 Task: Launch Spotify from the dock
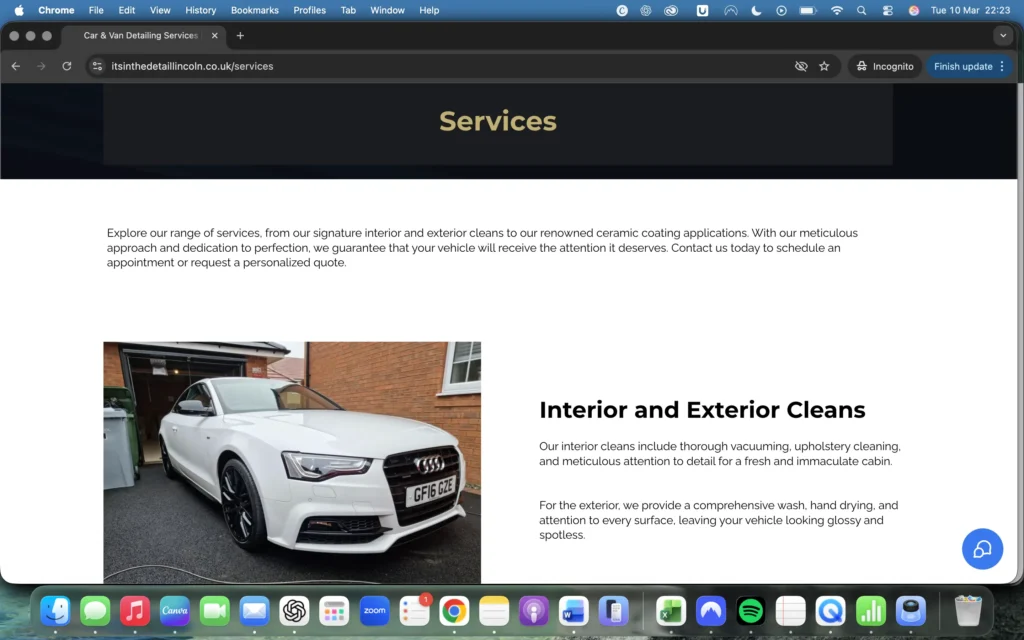(x=750, y=610)
